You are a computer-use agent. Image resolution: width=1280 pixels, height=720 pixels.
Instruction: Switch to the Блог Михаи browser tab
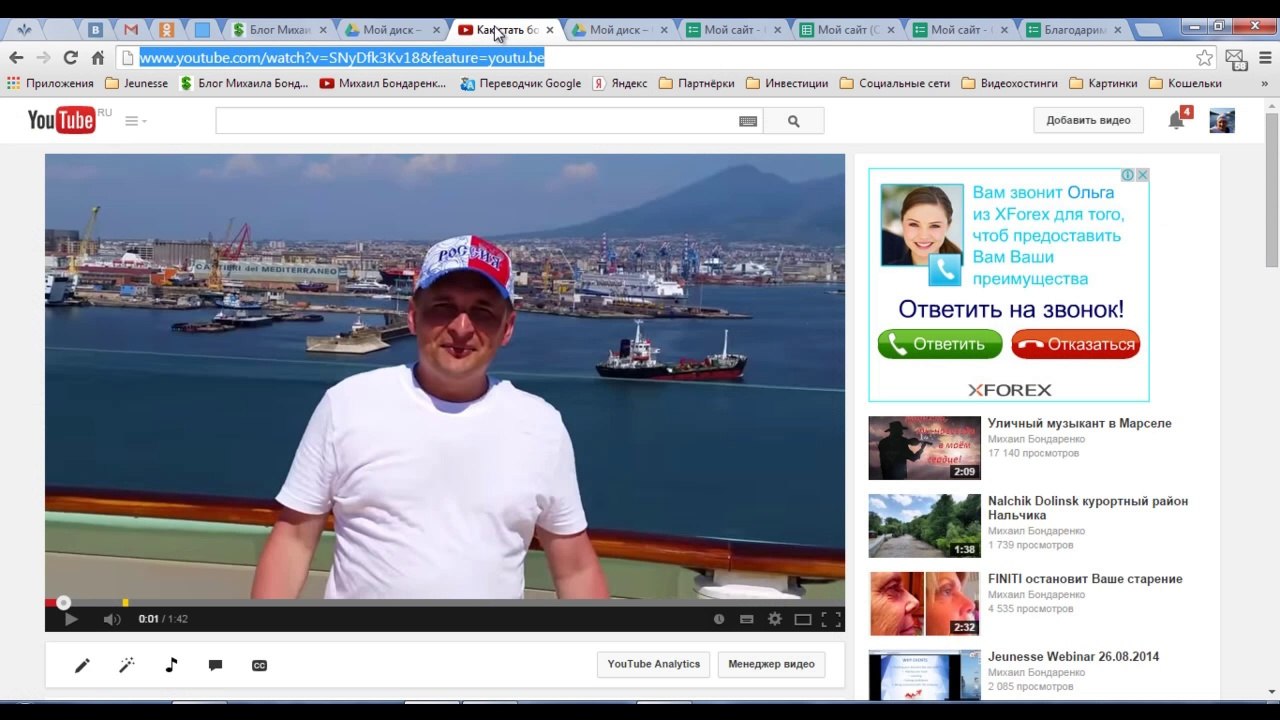pos(279,30)
